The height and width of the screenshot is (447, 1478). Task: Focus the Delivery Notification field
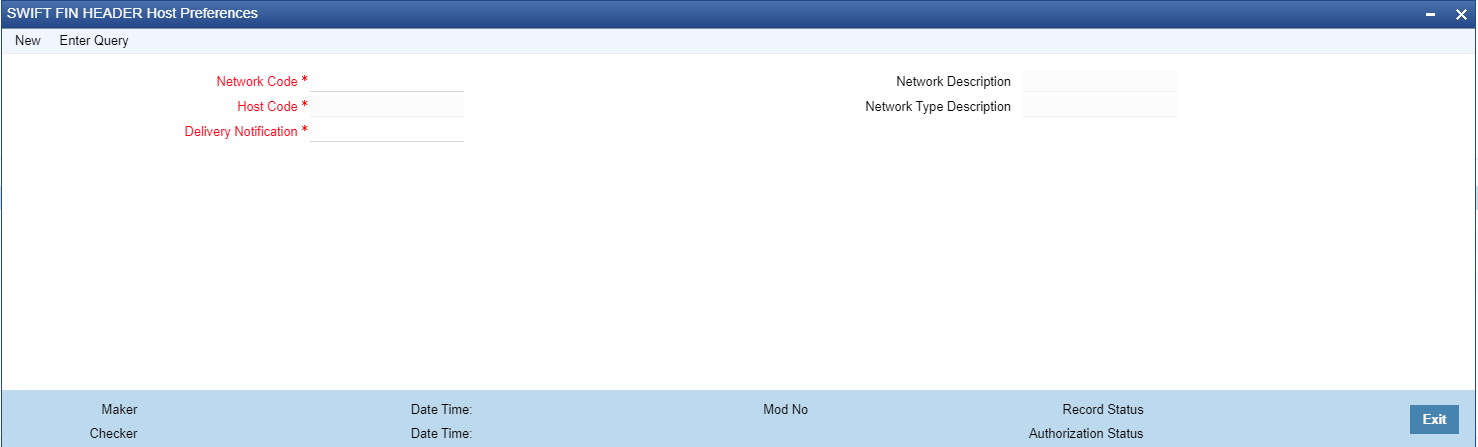pyautogui.click(x=387, y=131)
